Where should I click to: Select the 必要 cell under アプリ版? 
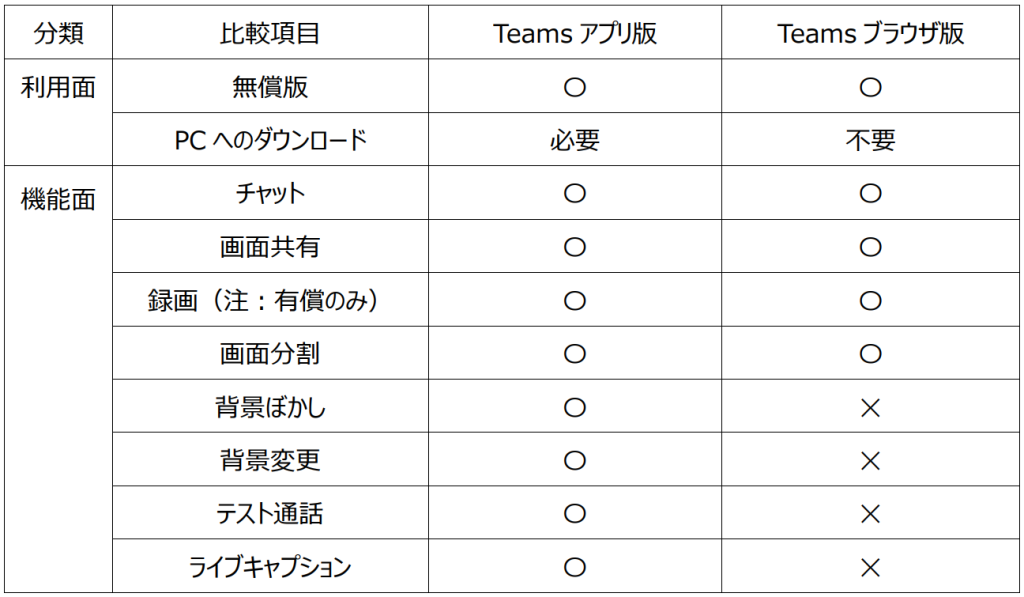pos(575,140)
